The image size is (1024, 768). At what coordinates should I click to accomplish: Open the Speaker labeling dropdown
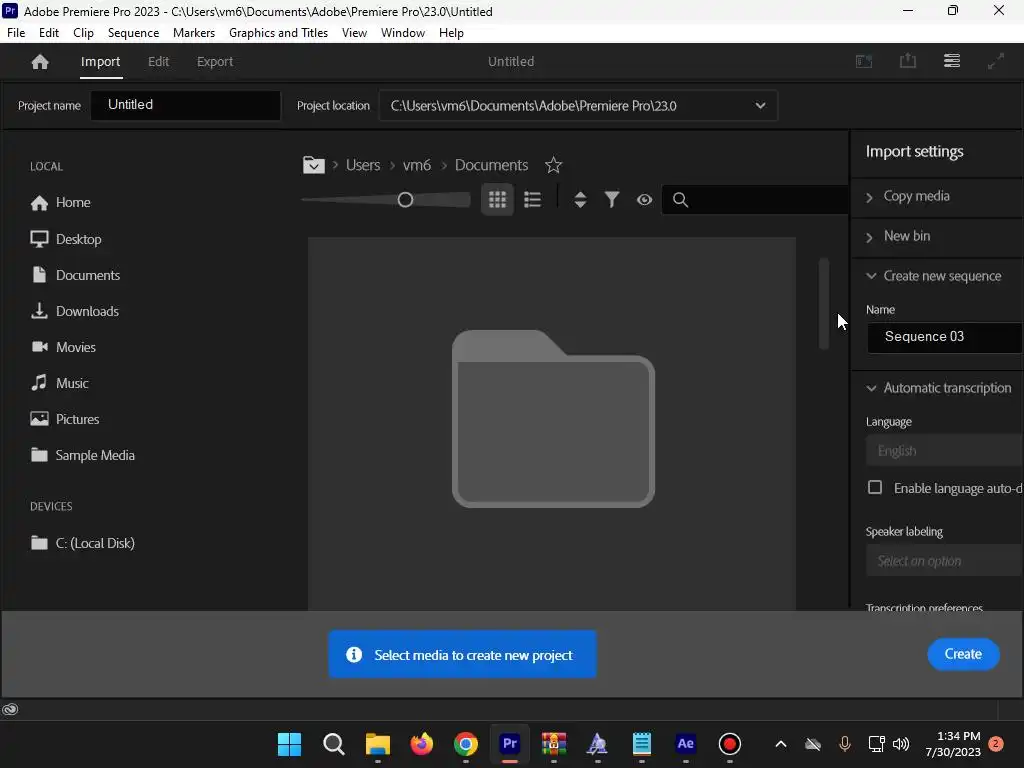click(x=944, y=561)
